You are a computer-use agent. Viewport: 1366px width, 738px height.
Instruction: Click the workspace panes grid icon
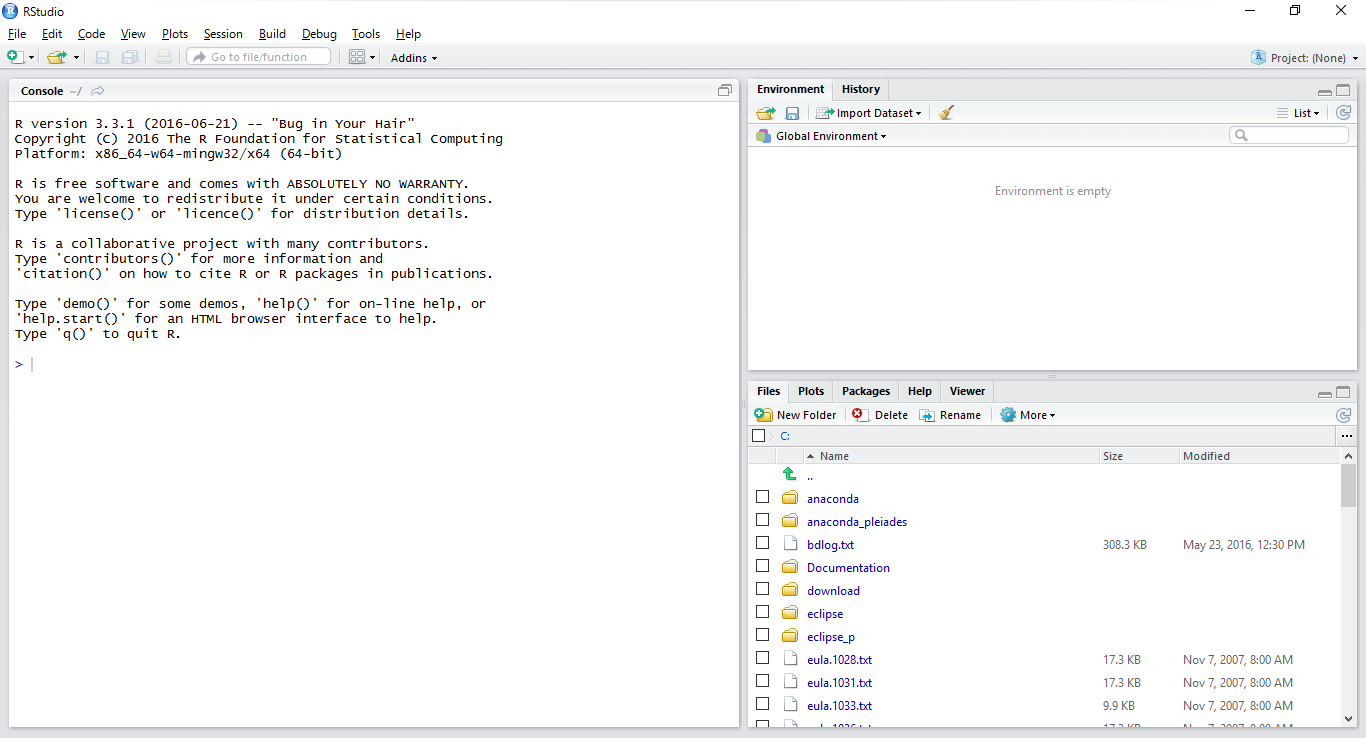pyautogui.click(x=357, y=57)
